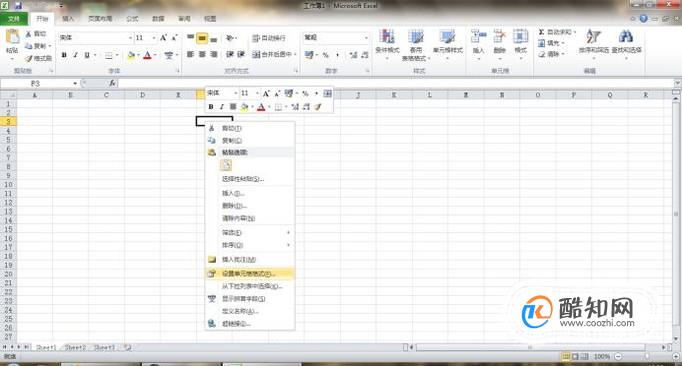
Task: Expand the Name Box dropdown arrow
Action: pyautogui.click(x=75, y=83)
